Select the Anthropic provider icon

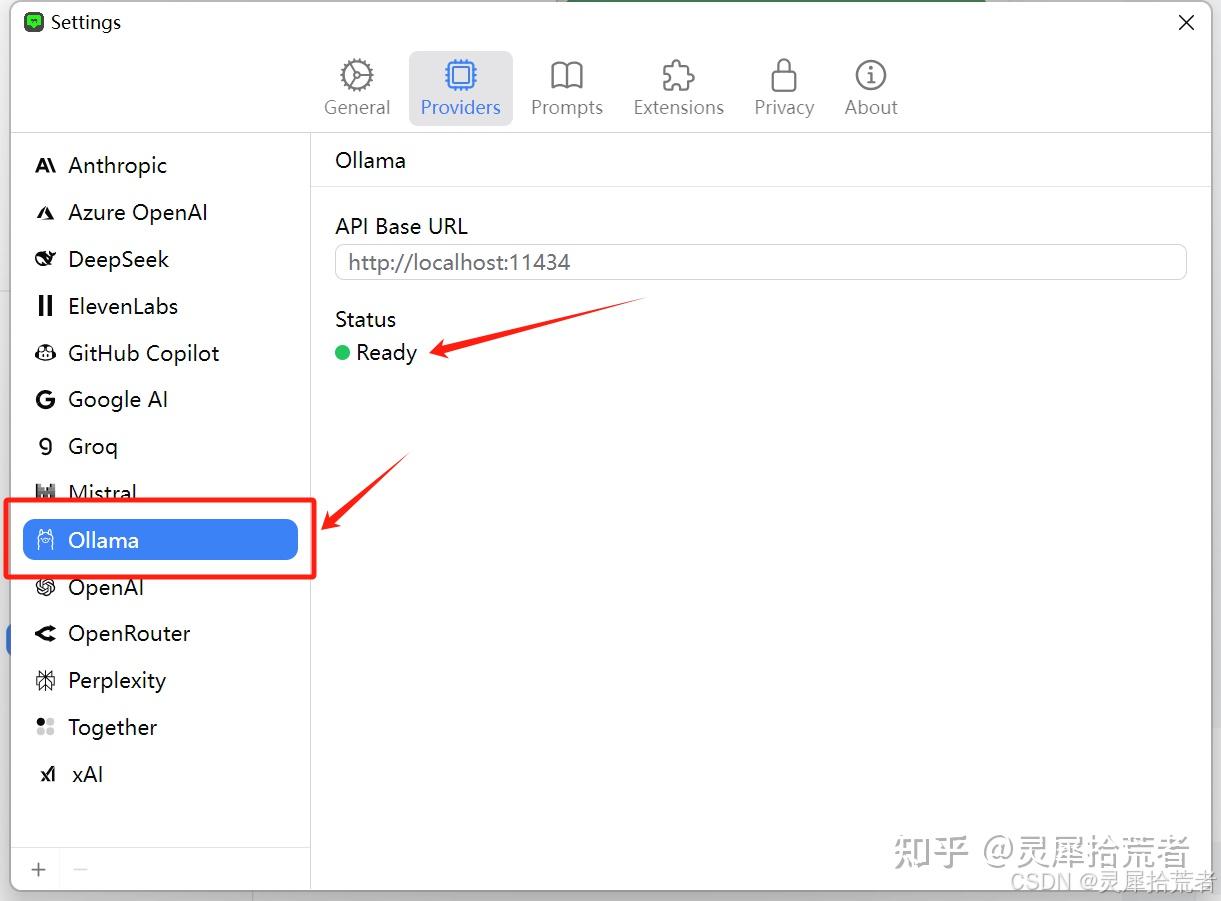45,165
